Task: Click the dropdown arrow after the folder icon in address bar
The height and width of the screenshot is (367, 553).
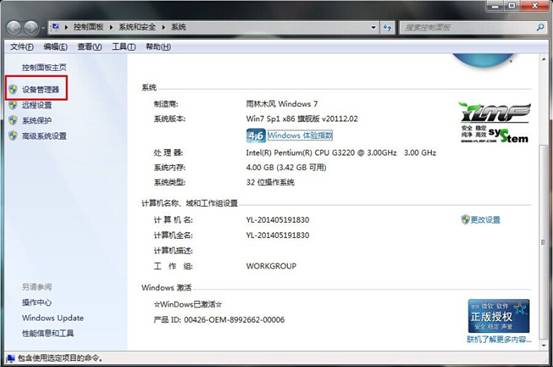Action: (66, 27)
